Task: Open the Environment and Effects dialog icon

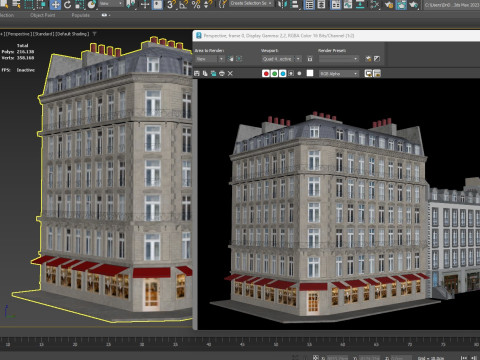Action: point(377,59)
